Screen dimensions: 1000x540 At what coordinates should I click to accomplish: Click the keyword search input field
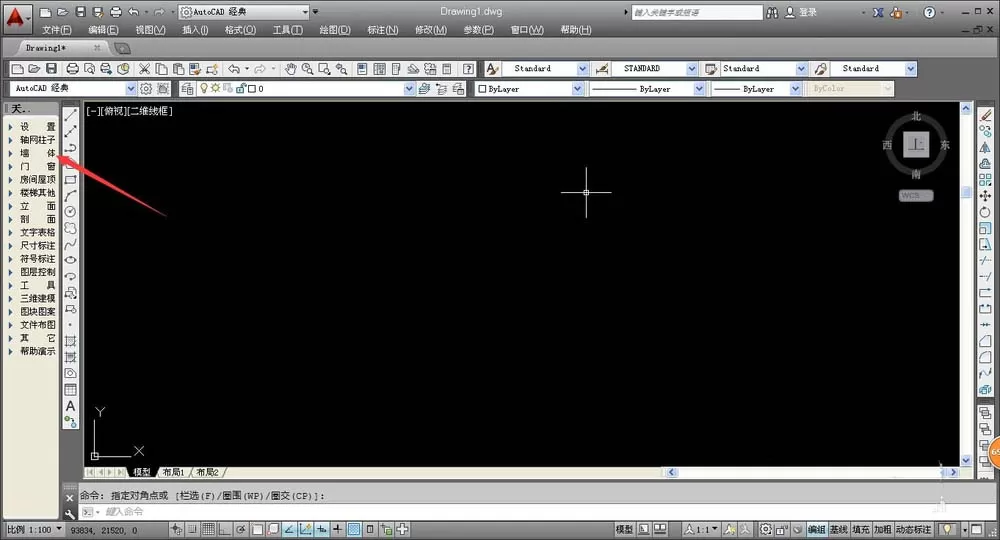697,12
